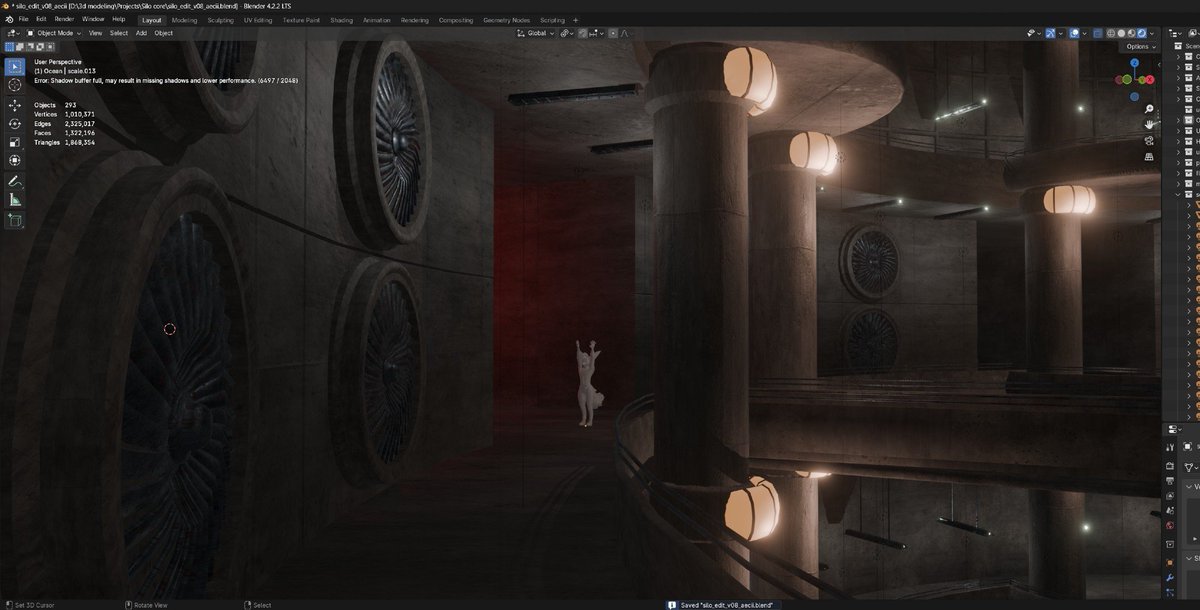Select the Scale tool
Image resolution: width=1200 pixels, height=610 pixels.
[x=15, y=142]
